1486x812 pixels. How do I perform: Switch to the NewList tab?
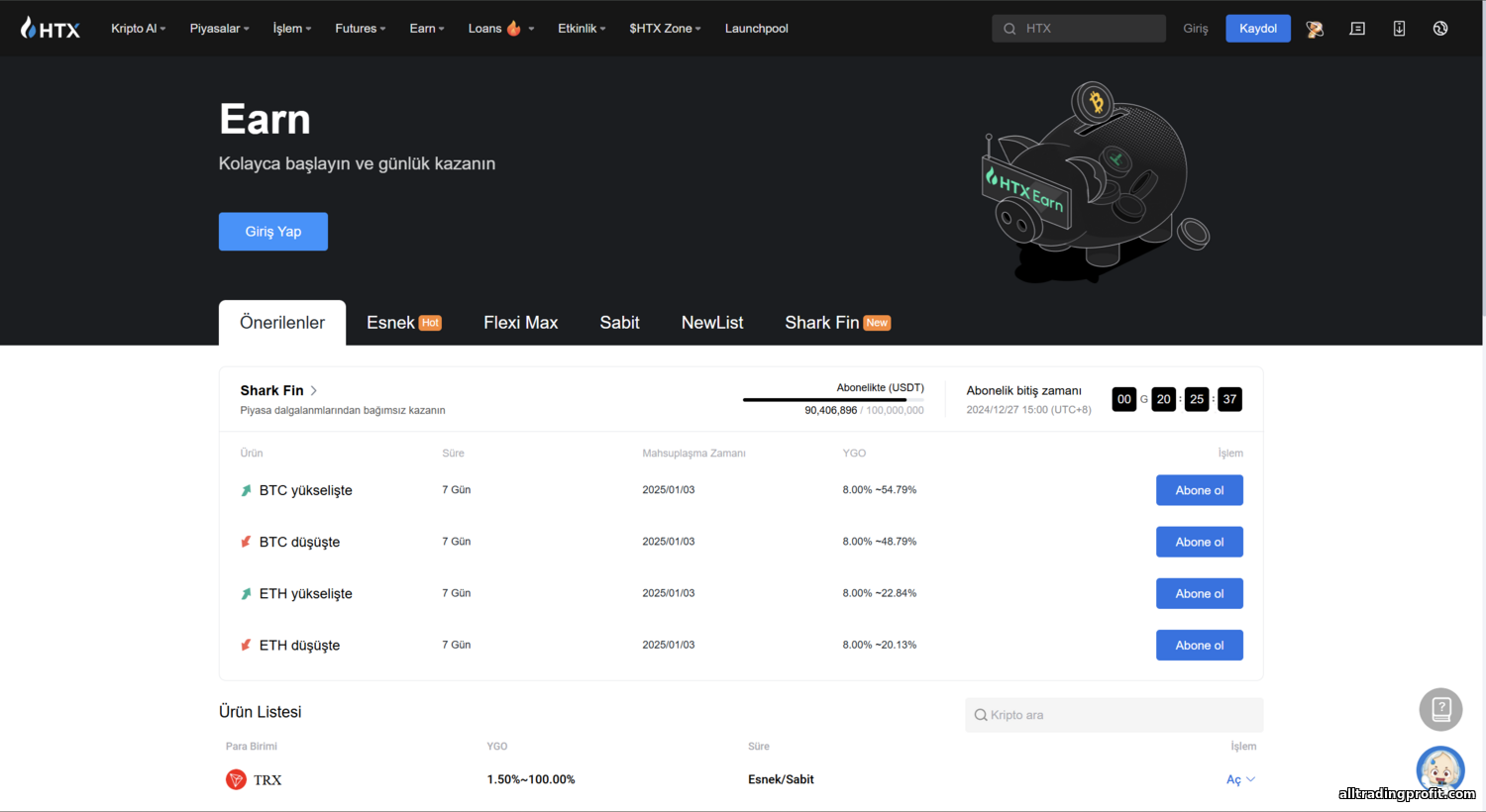(x=712, y=323)
